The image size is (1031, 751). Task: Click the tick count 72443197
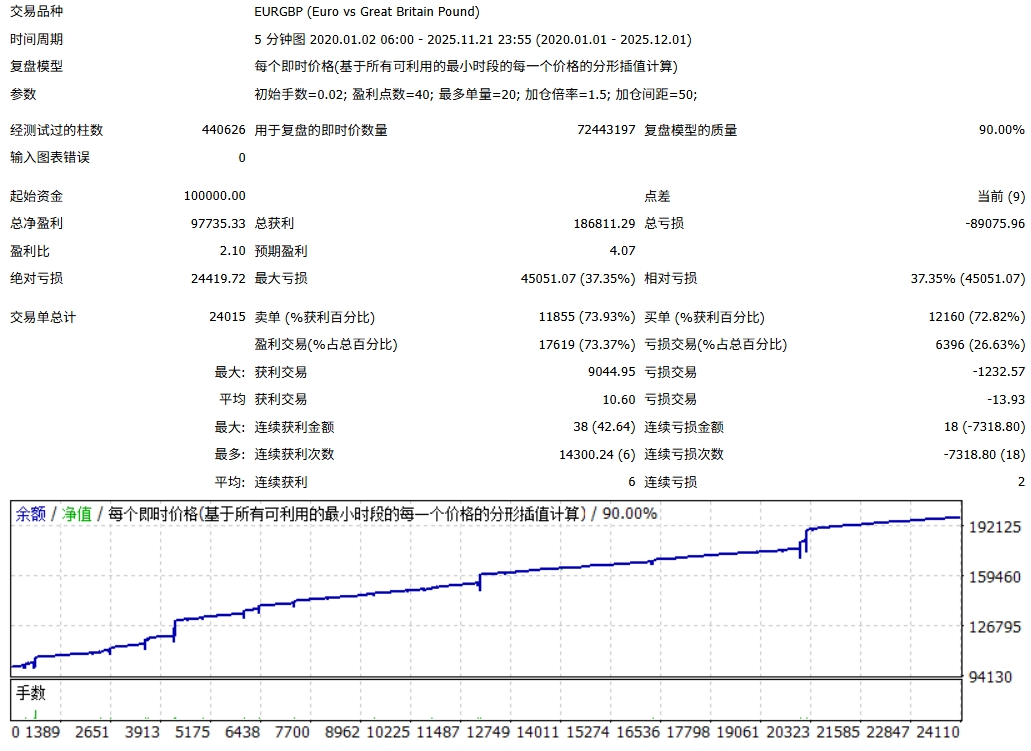[x=606, y=130]
